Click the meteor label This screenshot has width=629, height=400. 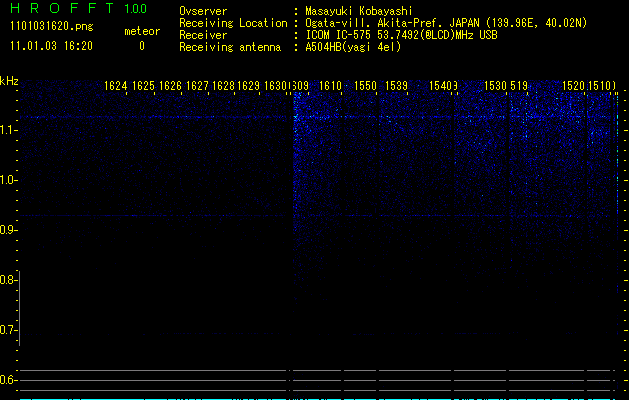(142, 31)
